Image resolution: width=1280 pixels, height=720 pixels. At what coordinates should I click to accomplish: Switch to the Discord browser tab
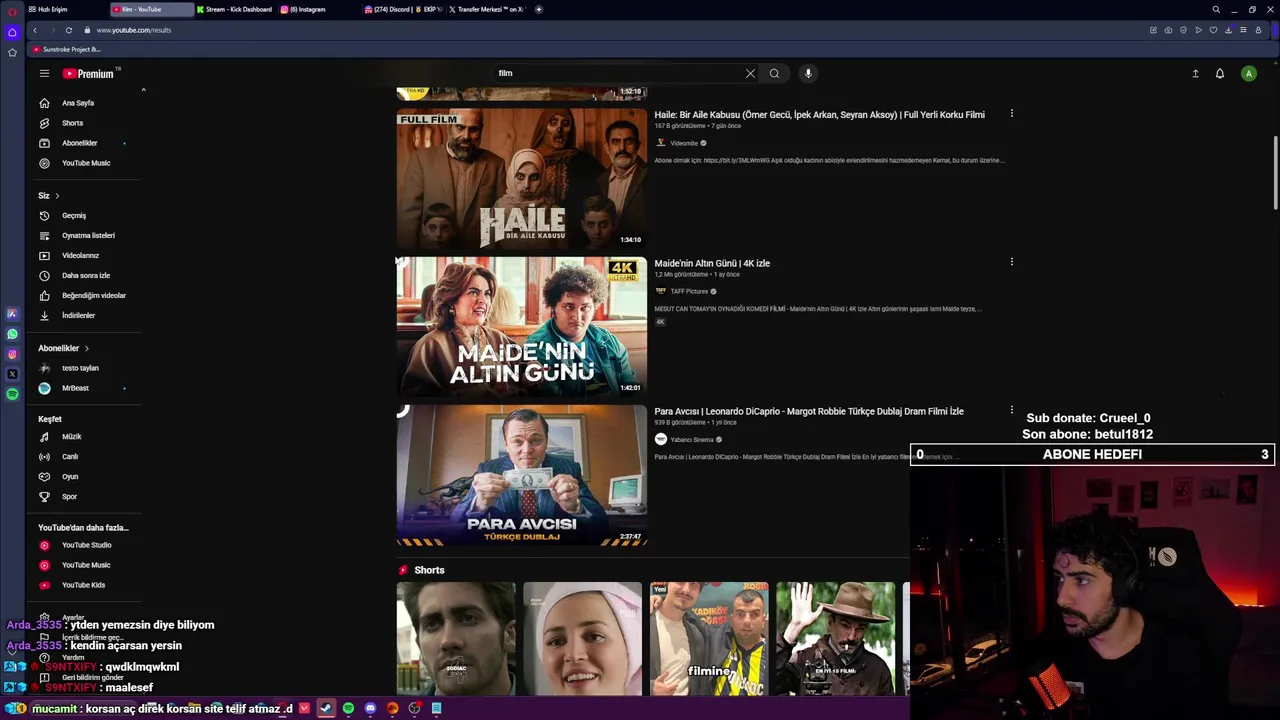pos(402,9)
